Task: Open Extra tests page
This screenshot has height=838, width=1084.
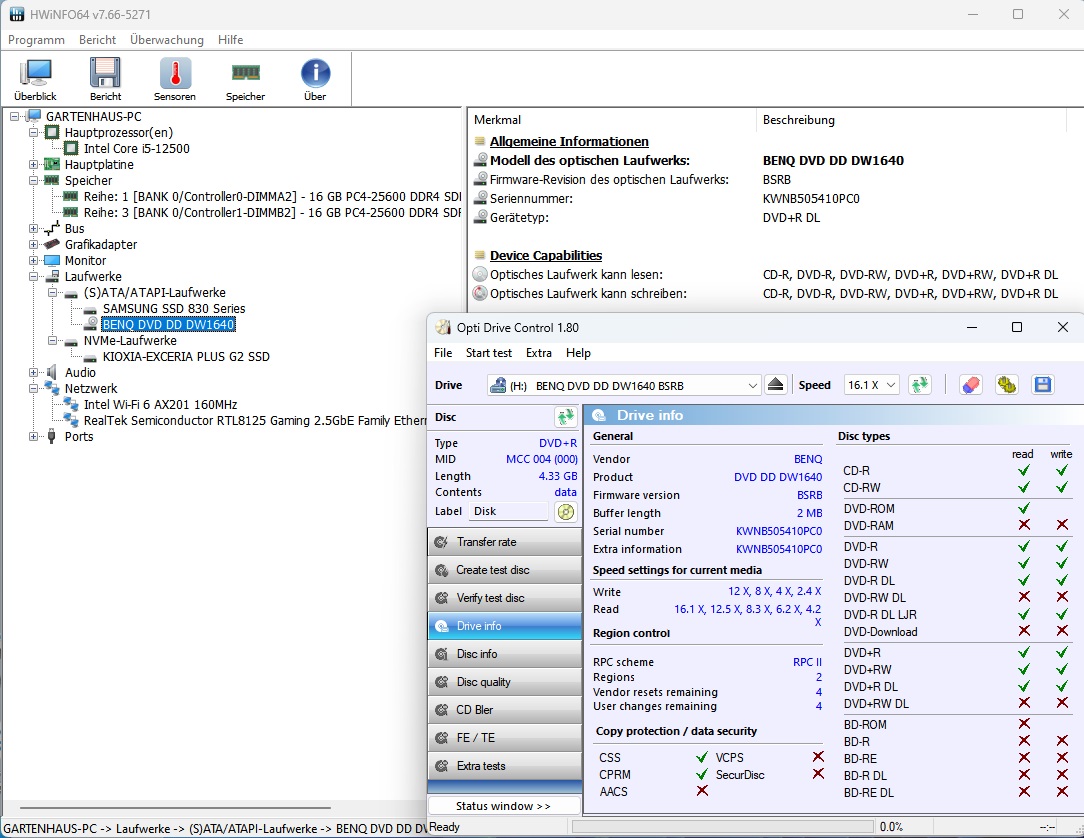Action: tap(505, 766)
